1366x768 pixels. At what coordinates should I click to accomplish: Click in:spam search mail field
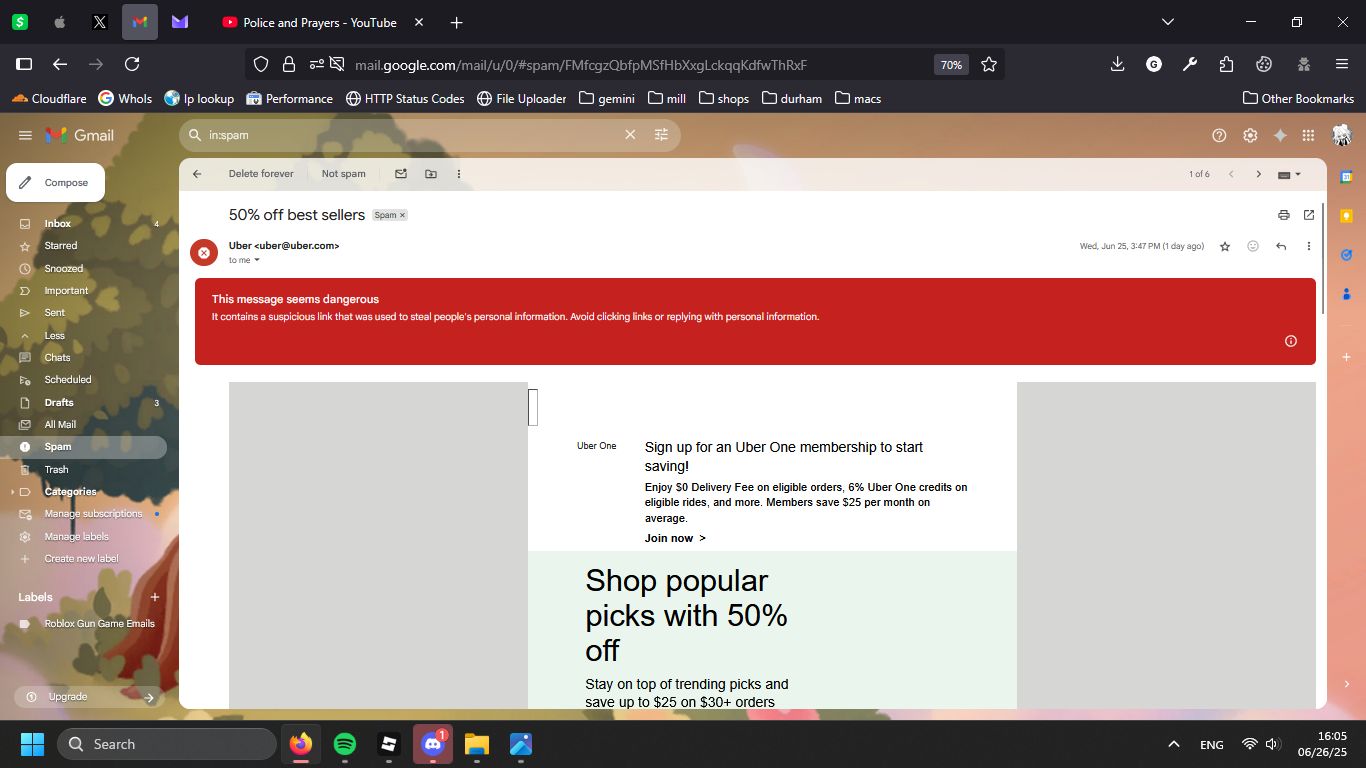pyautogui.click(x=410, y=135)
